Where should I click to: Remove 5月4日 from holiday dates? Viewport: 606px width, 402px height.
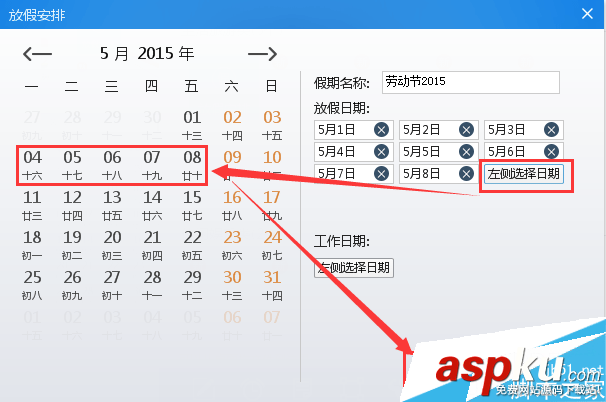[x=381, y=152]
